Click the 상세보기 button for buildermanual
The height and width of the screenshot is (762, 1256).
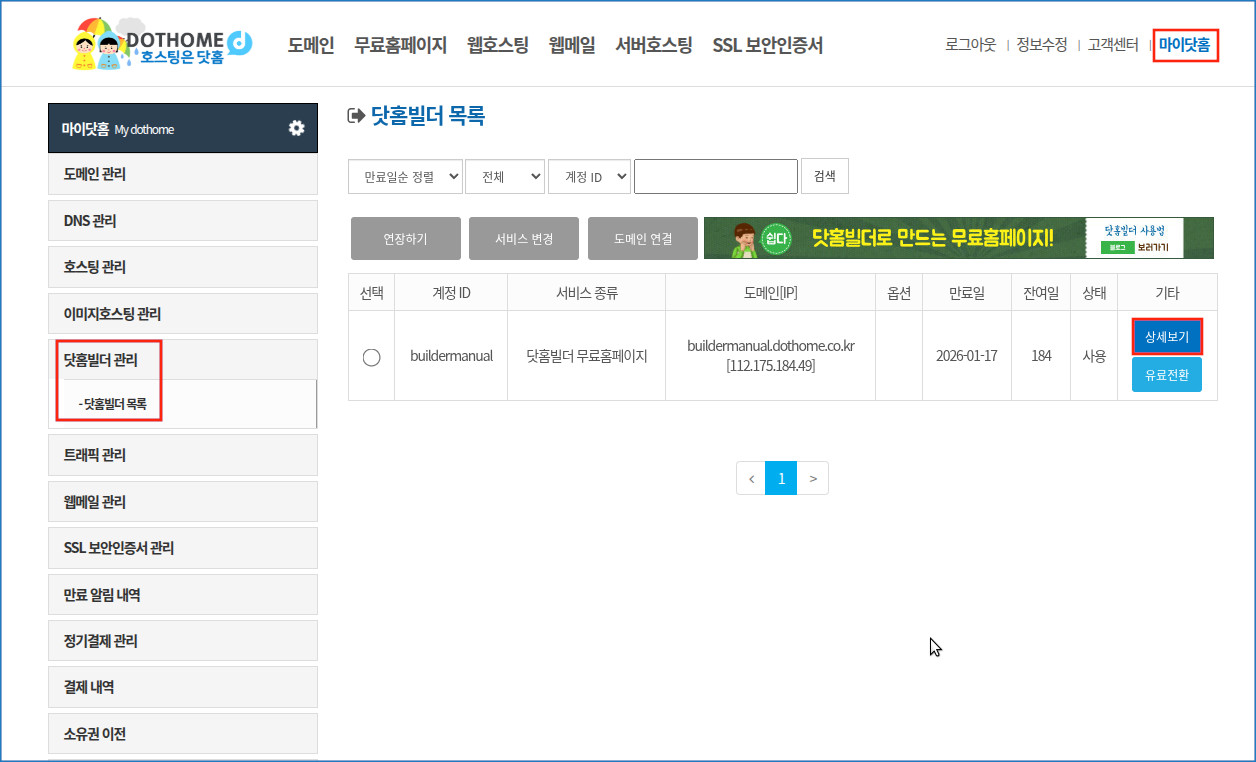[x=1167, y=337]
